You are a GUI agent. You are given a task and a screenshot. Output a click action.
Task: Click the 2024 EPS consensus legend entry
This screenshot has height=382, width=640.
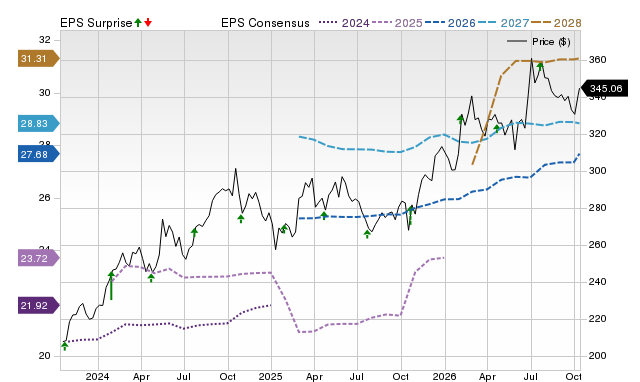[344, 23]
